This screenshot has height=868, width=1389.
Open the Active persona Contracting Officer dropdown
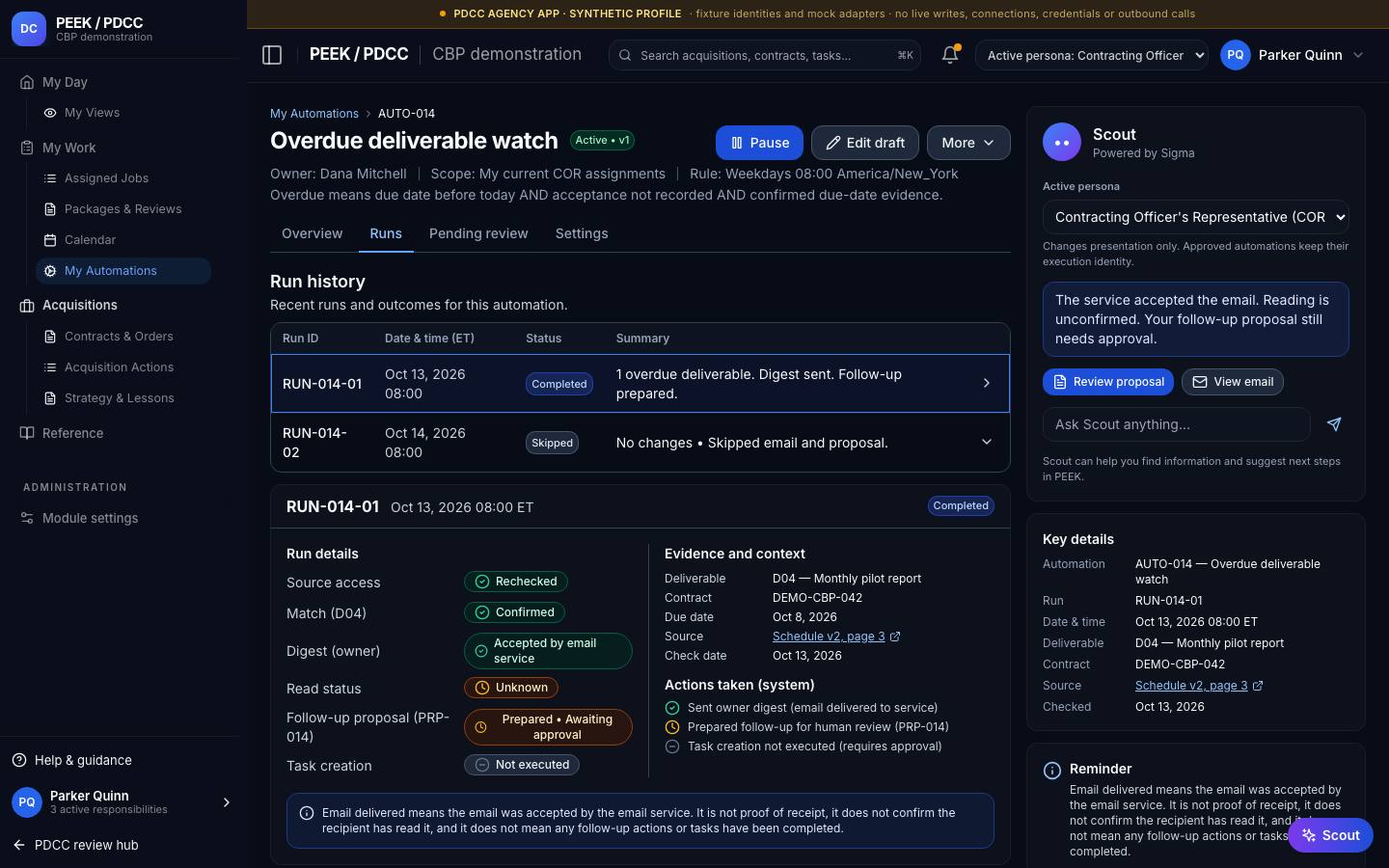[1092, 55]
